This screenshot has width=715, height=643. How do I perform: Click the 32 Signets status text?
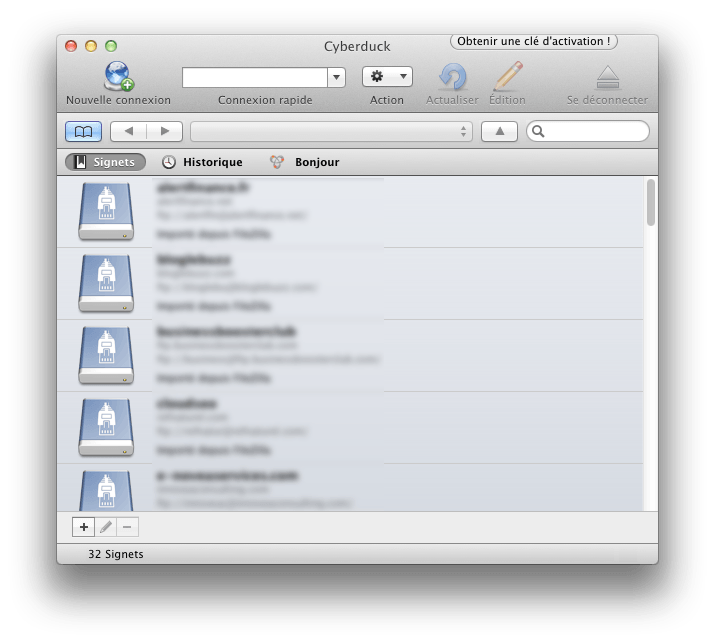[116, 554]
